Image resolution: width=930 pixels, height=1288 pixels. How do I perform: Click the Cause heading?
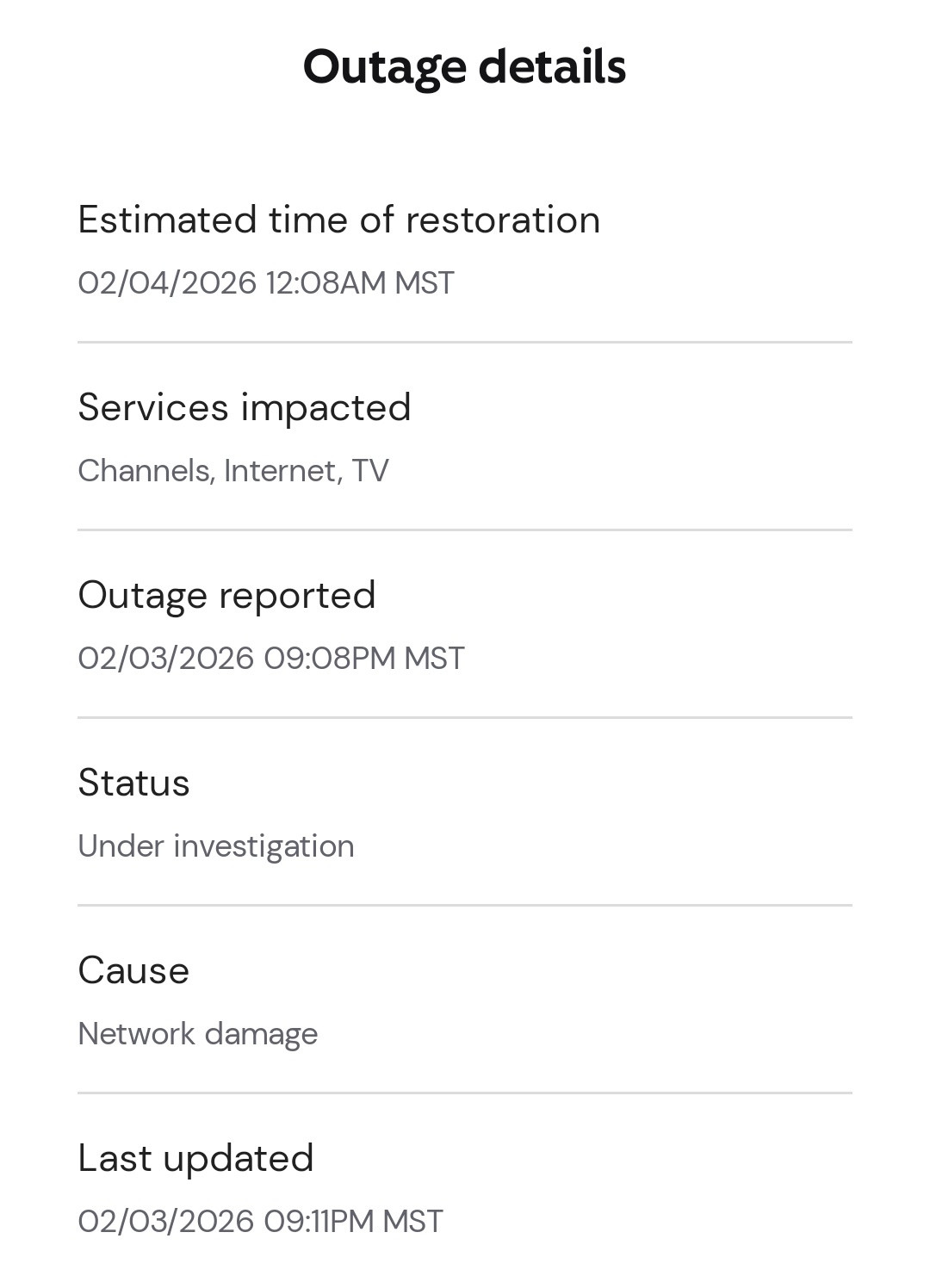(x=133, y=970)
